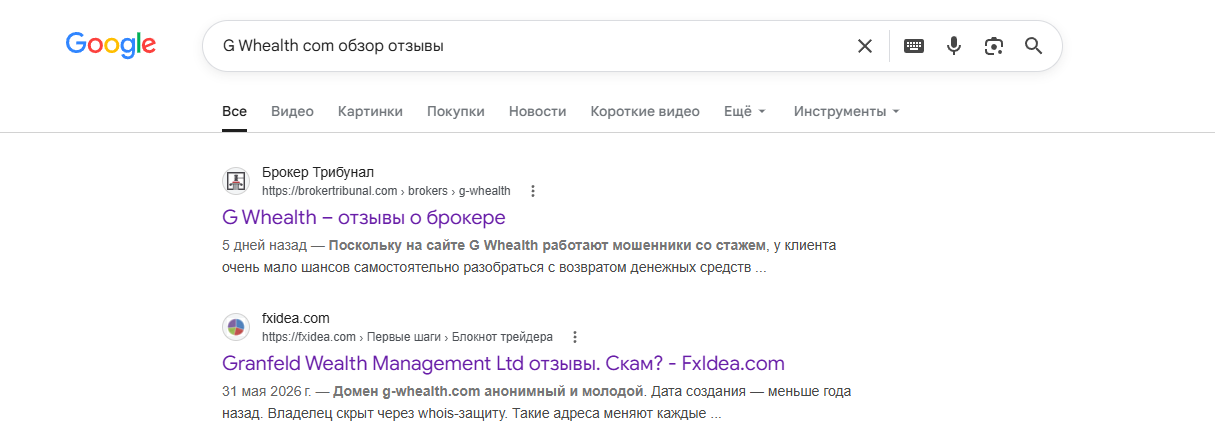Open search by image camera icon
The height and width of the screenshot is (434, 1215).
click(993, 46)
